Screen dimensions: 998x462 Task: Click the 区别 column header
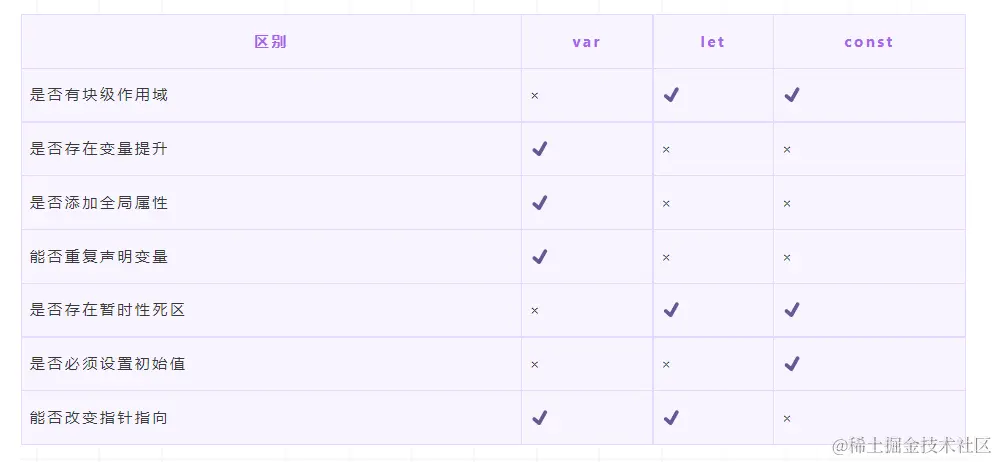[271, 42]
